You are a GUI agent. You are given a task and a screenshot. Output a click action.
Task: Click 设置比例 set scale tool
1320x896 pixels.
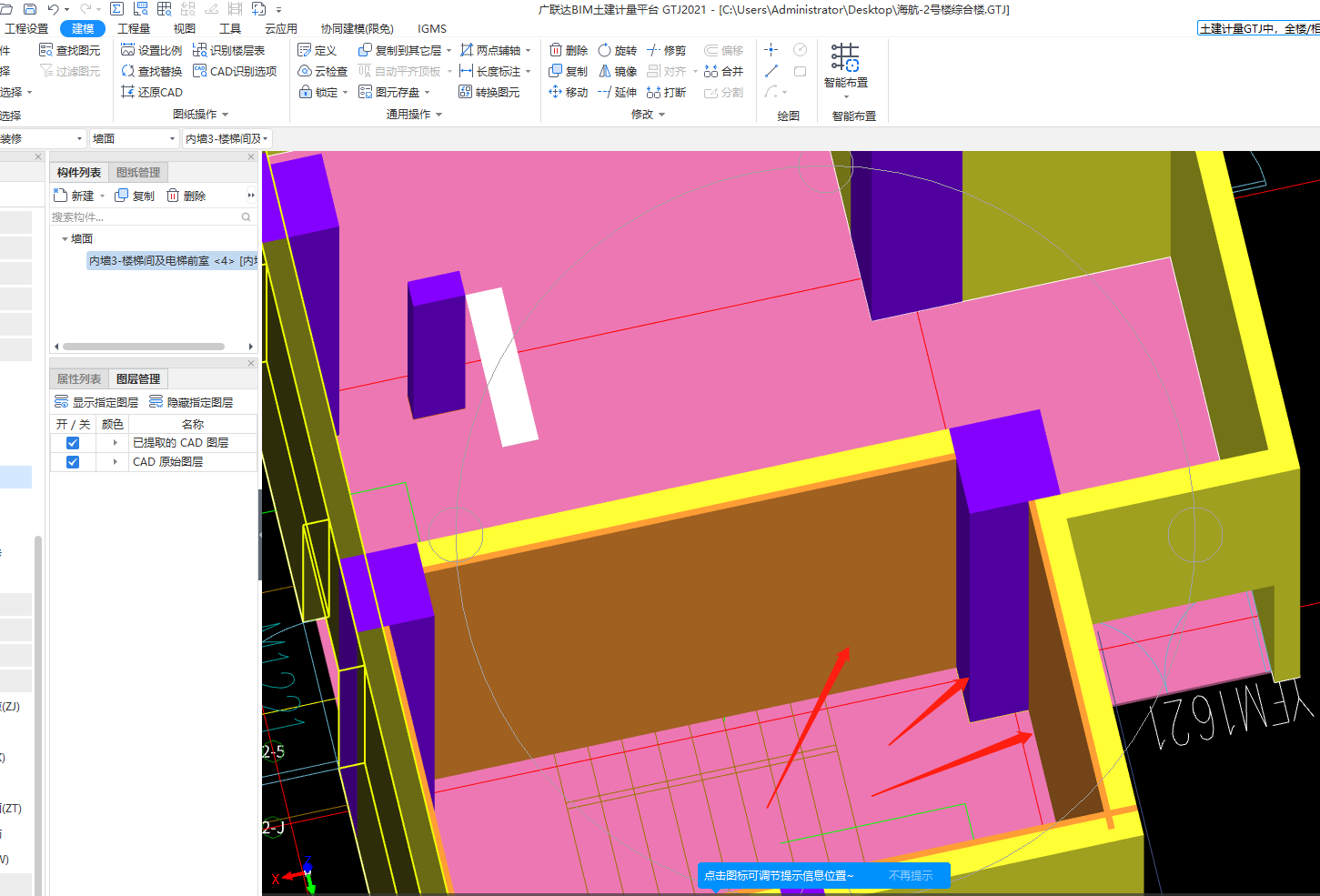[151, 50]
